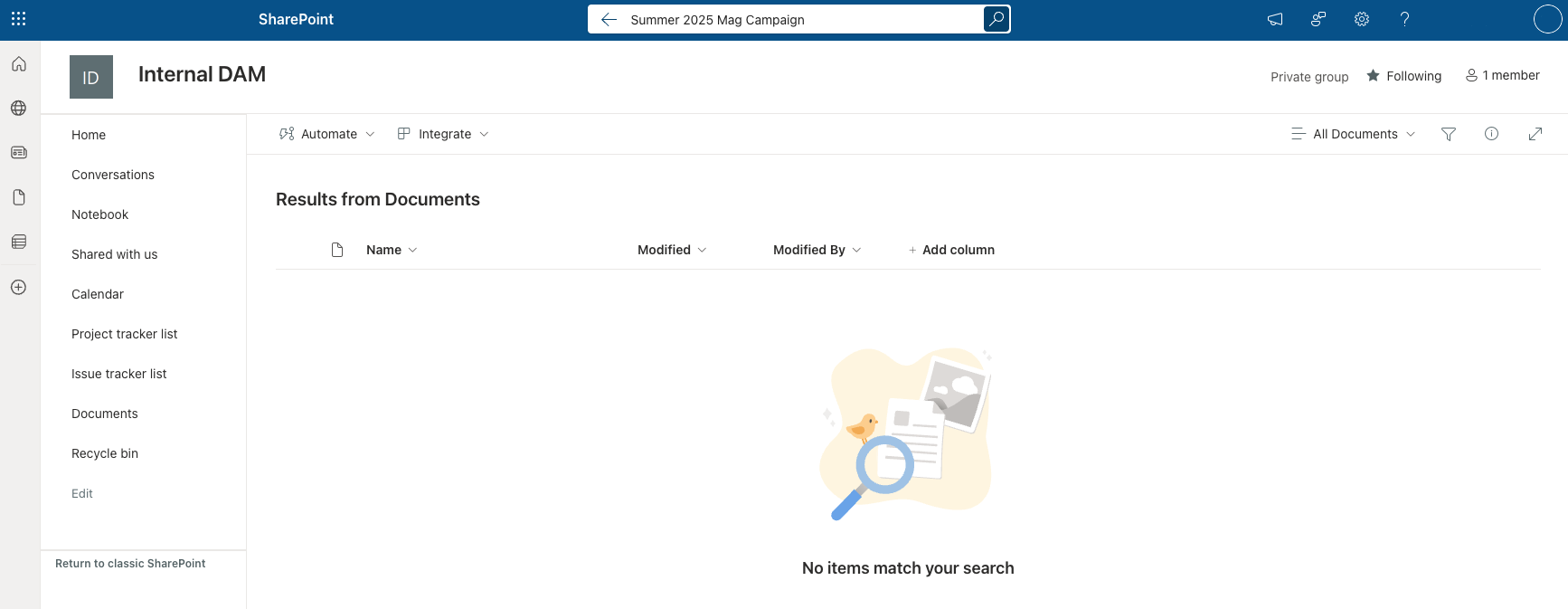The image size is (1568, 609).
Task: Toggle the Following star for this site
Action: pyautogui.click(x=1403, y=76)
